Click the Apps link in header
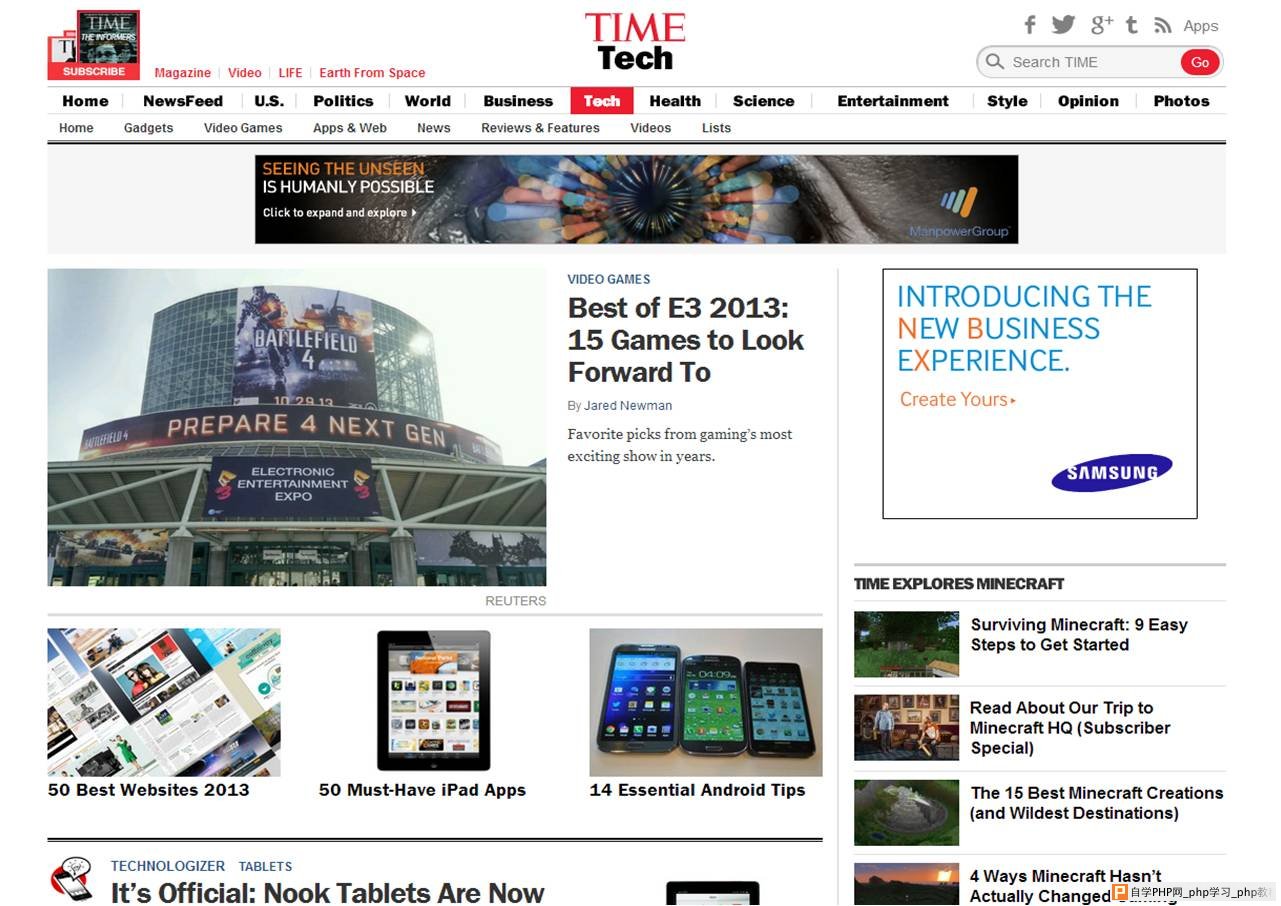This screenshot has height=906, width=1281. 1201,26
